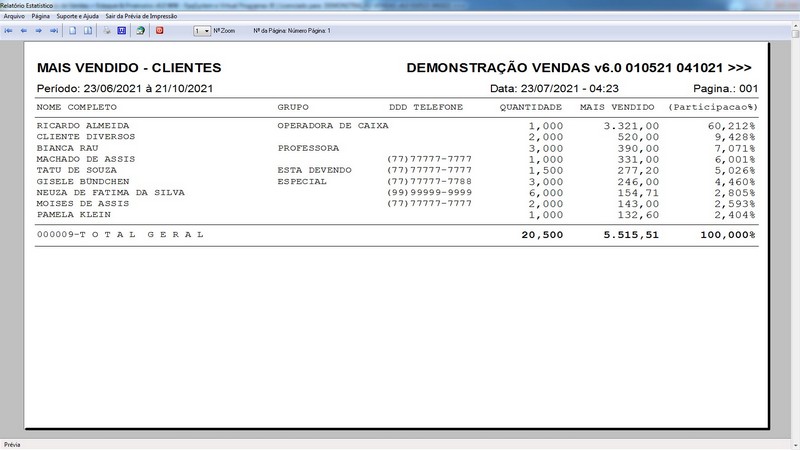Click GISELE BÜNDCHEN name
The width and height of the screenshot is (800, 450).
point(83,182)
